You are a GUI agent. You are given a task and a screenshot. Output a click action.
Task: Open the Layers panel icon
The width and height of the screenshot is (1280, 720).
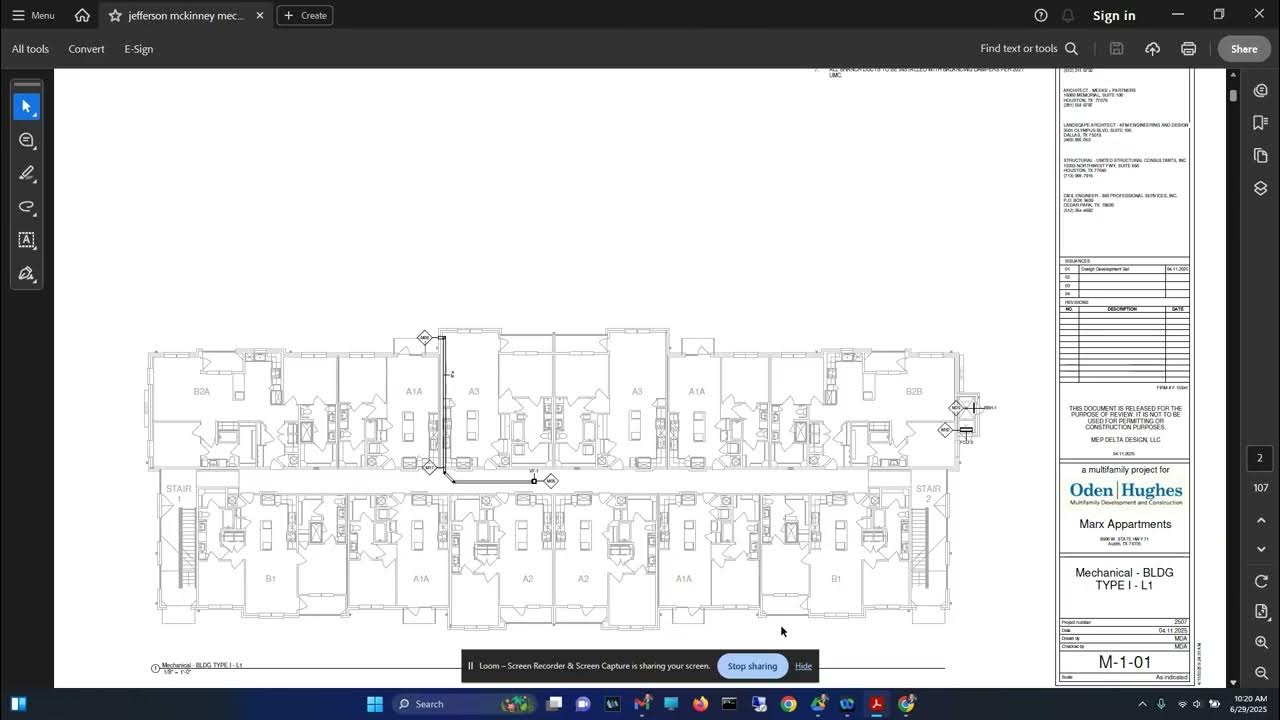pyautogui.click(x=1260, y=188)
